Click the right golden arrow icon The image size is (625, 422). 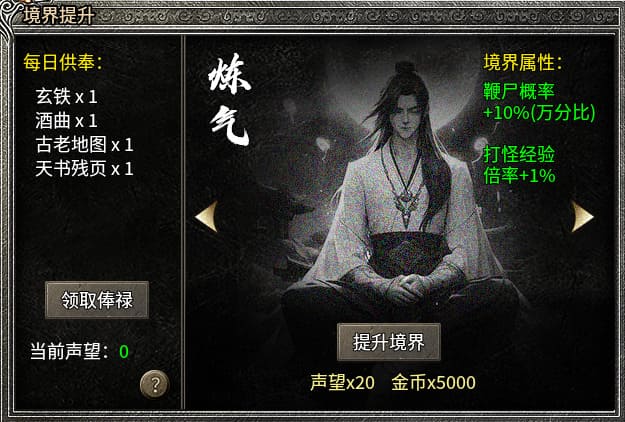(x=582, y=216)
